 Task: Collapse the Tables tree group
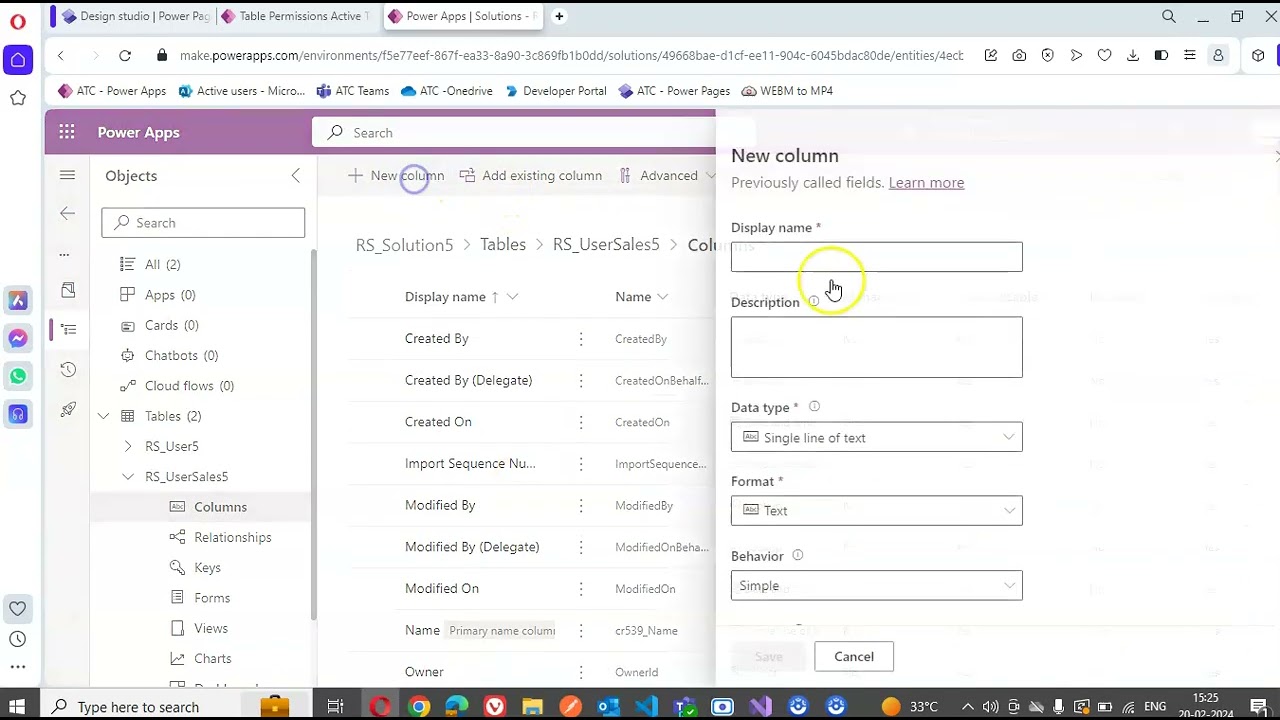pos(104,416)
